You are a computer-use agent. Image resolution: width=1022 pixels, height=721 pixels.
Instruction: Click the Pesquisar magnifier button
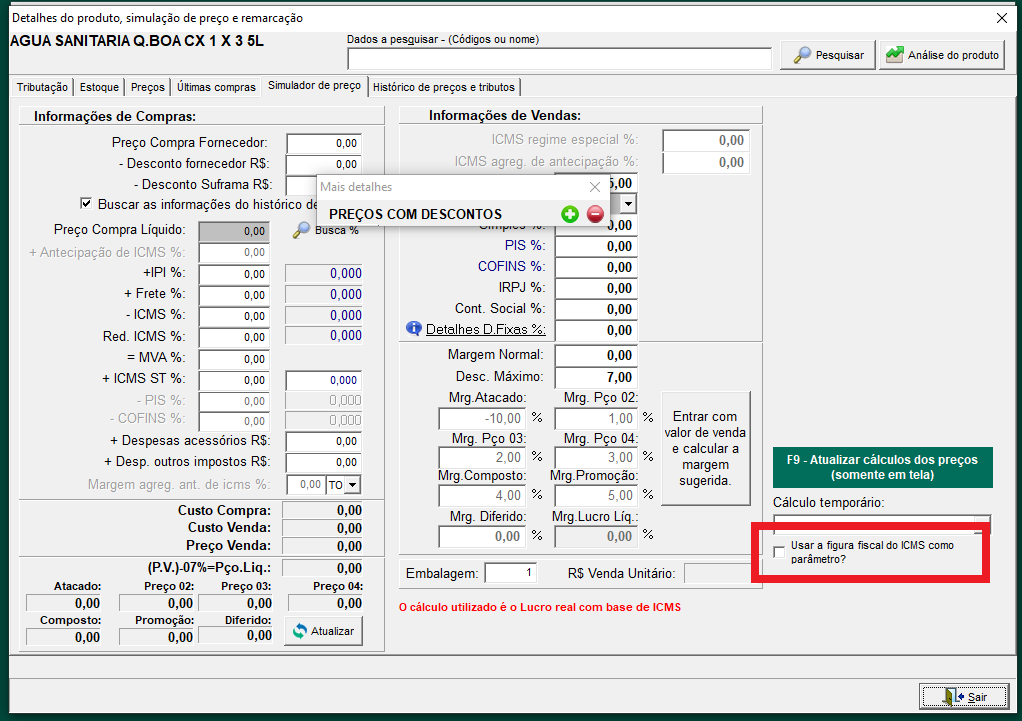[829, 55]
